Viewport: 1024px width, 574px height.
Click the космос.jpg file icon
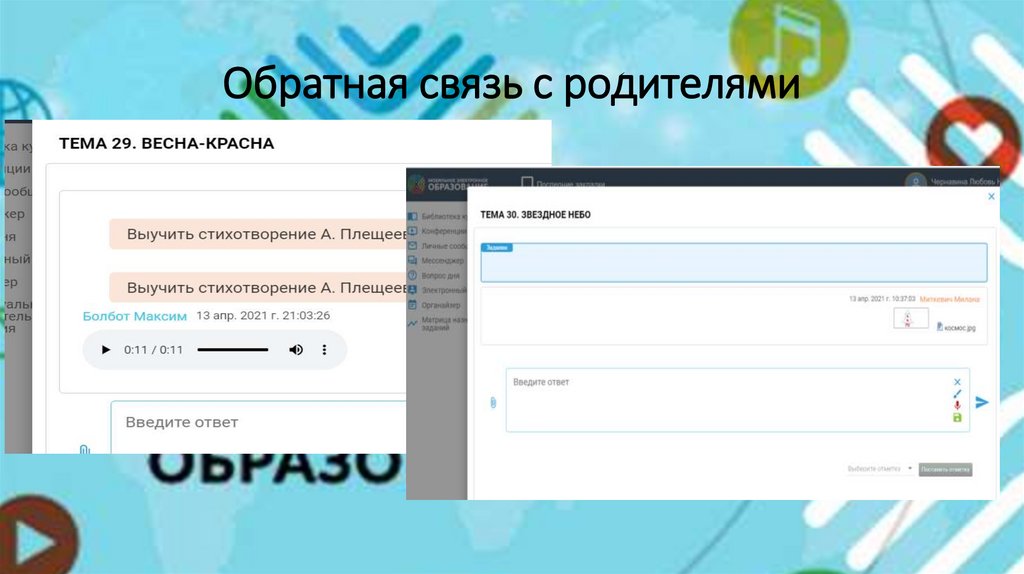940,327
